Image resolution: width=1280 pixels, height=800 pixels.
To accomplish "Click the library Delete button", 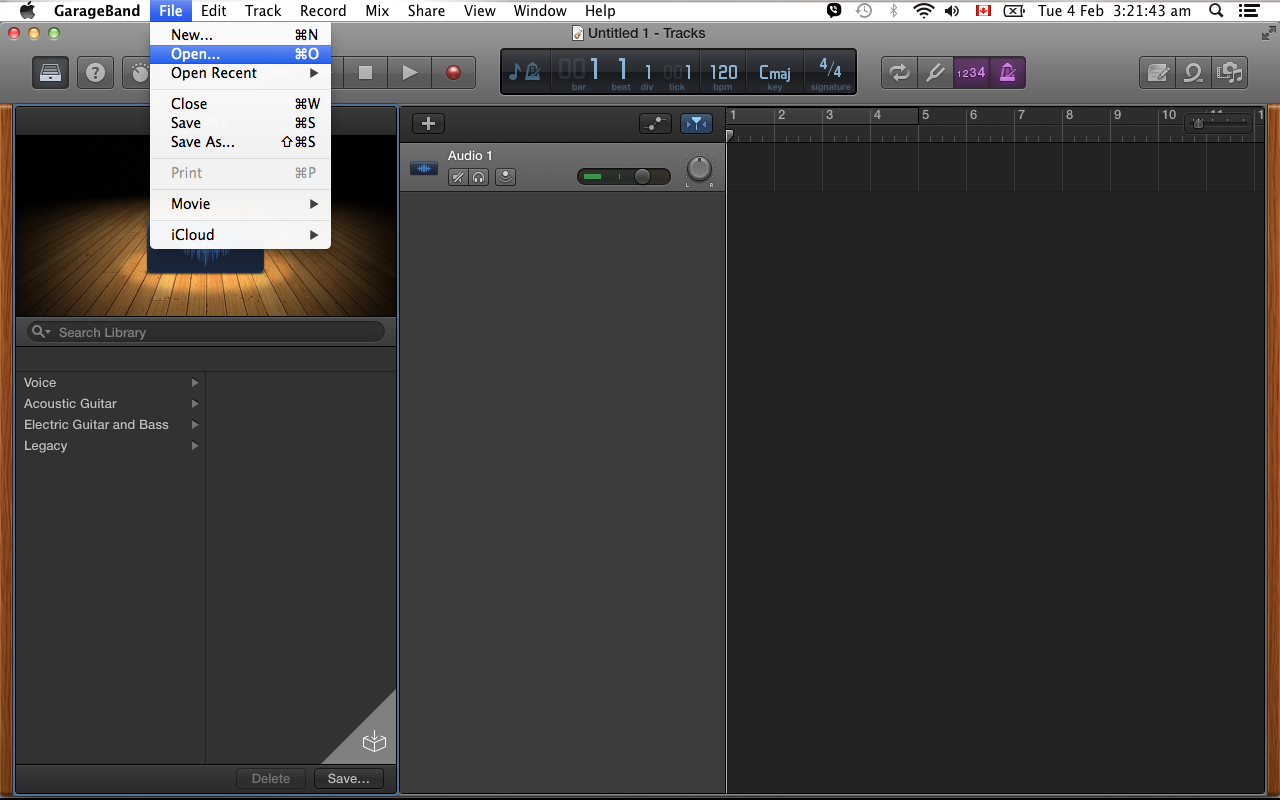I will (x=271, y=778).
